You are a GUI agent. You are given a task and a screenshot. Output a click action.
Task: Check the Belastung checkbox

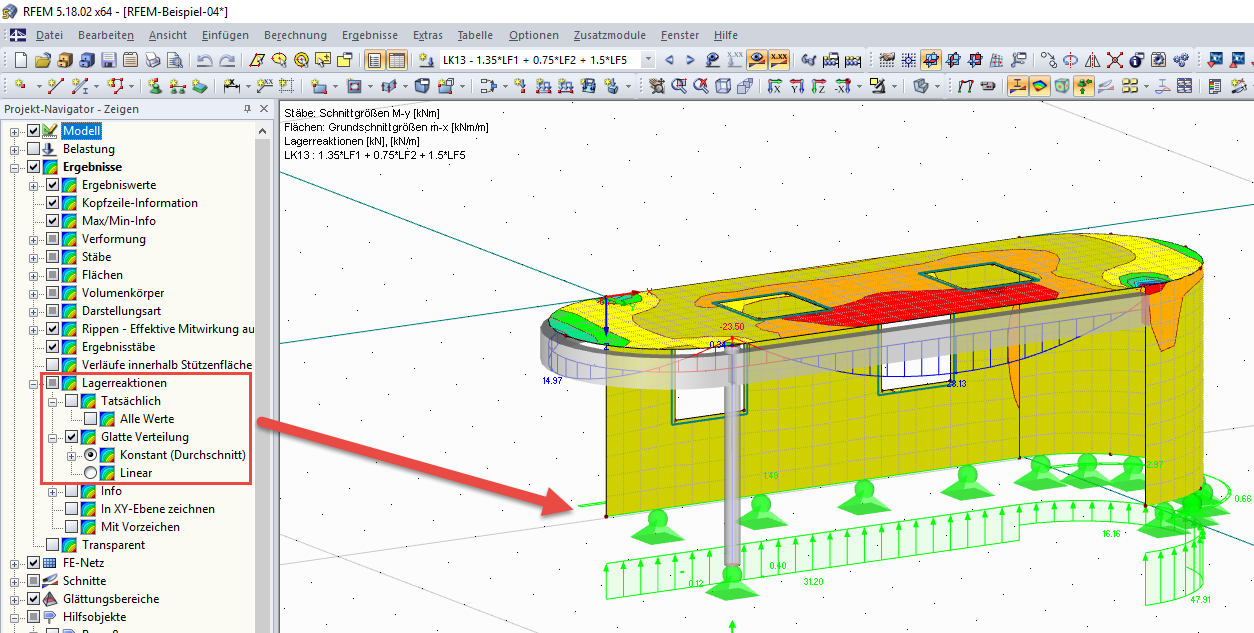34,149
